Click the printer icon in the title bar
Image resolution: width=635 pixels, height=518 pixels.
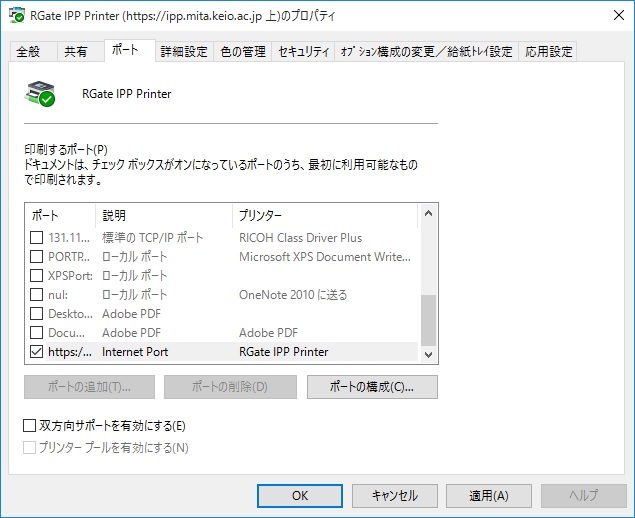14,17
